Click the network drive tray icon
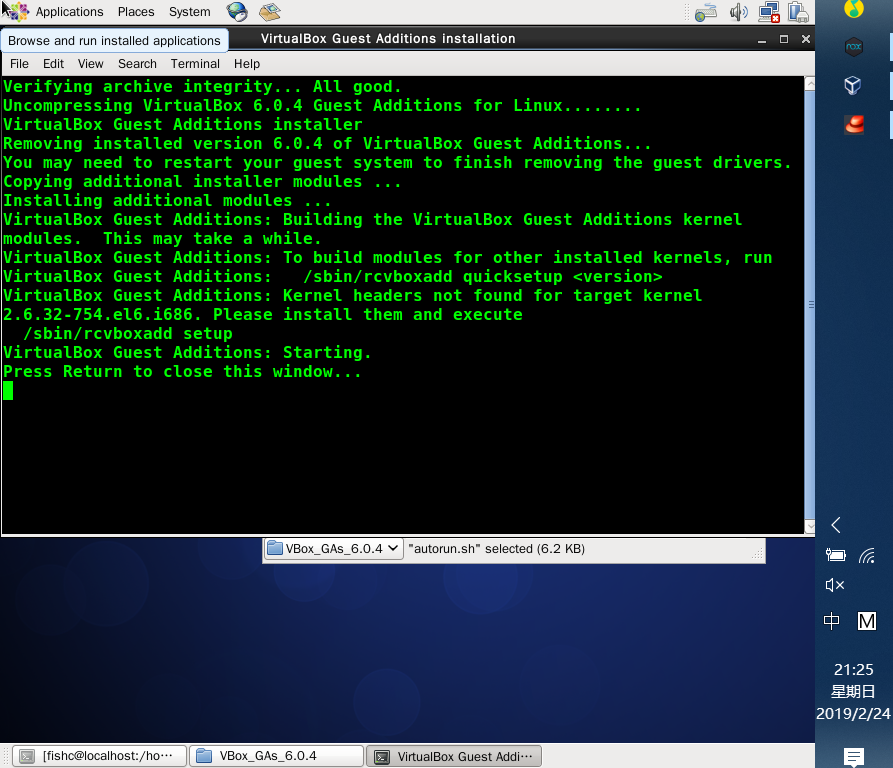 (x=706, y=12)
